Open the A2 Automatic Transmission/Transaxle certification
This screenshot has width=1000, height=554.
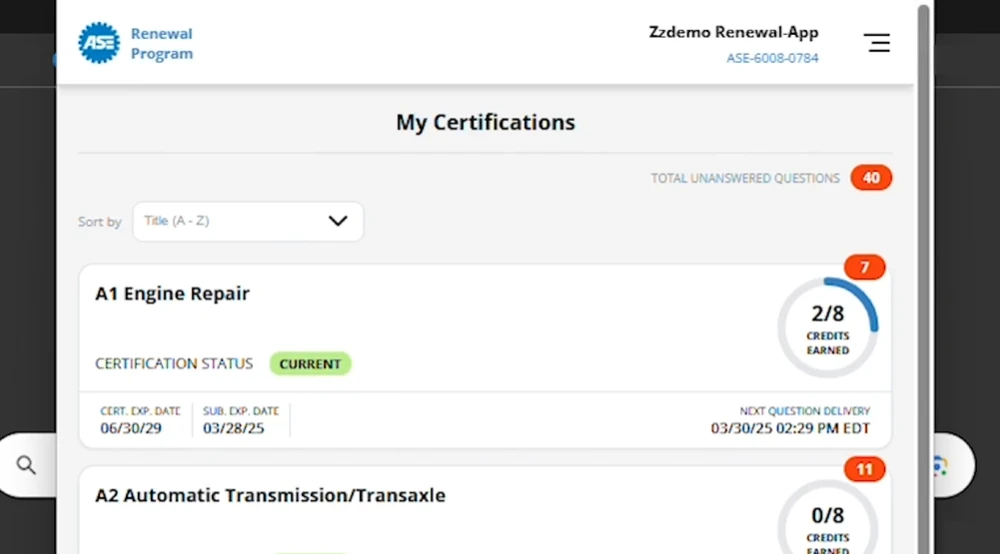(270, 495)
